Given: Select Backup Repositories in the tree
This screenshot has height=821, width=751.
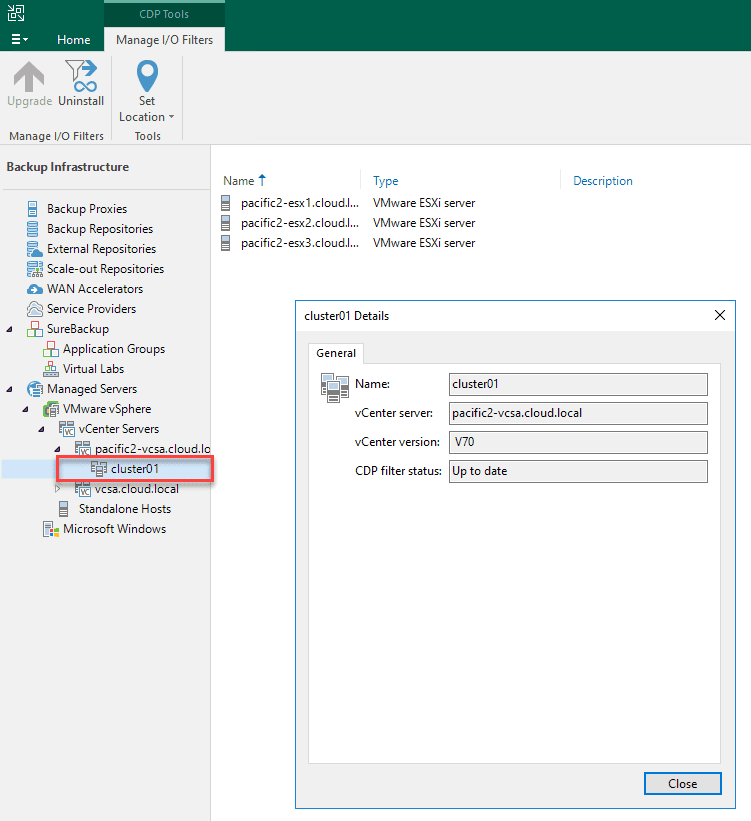Looking at the screenshot, I should pyautogui.click(x=100, y=229).
